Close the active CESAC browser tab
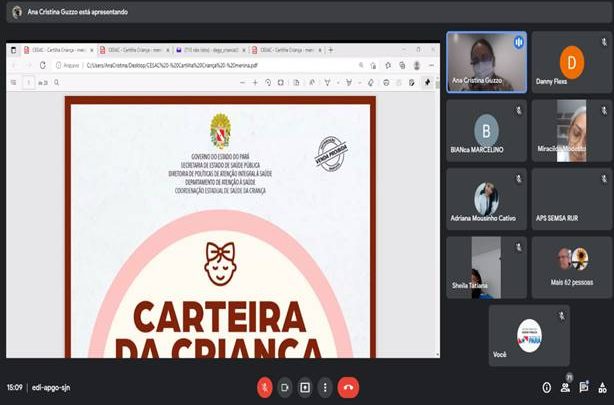 [x=92, y=50]
